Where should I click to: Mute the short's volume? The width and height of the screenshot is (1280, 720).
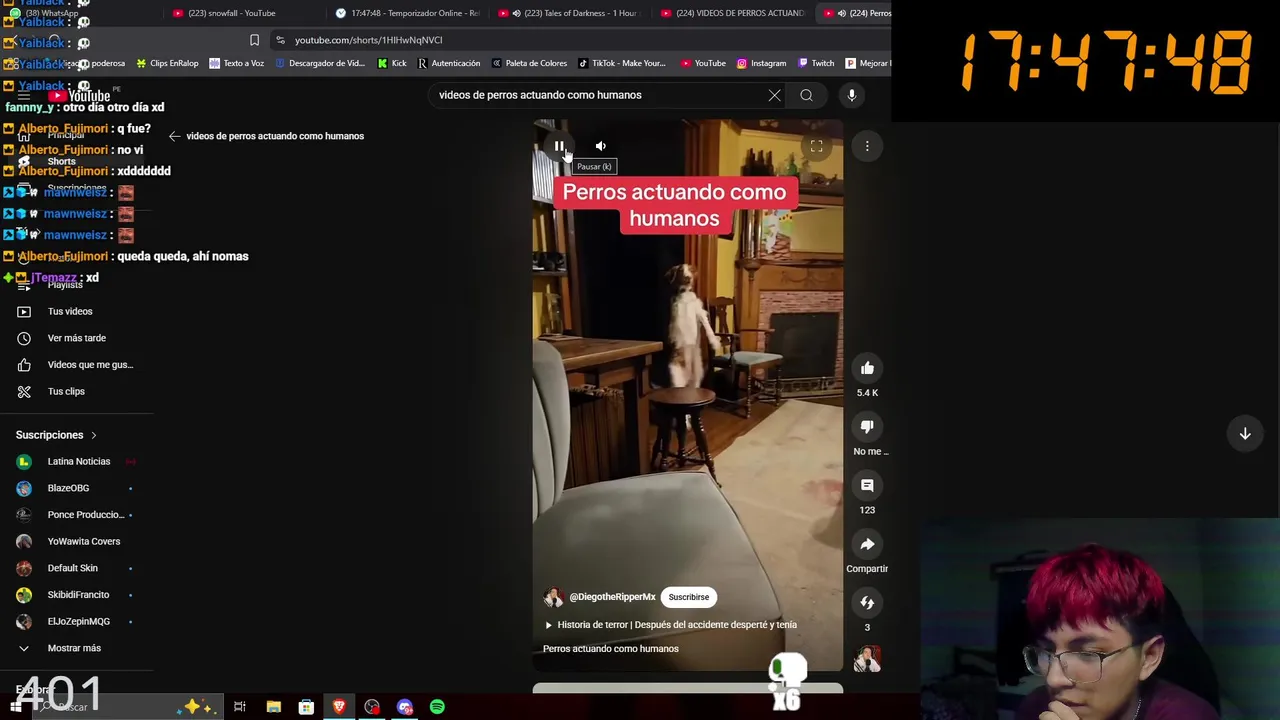600,146
